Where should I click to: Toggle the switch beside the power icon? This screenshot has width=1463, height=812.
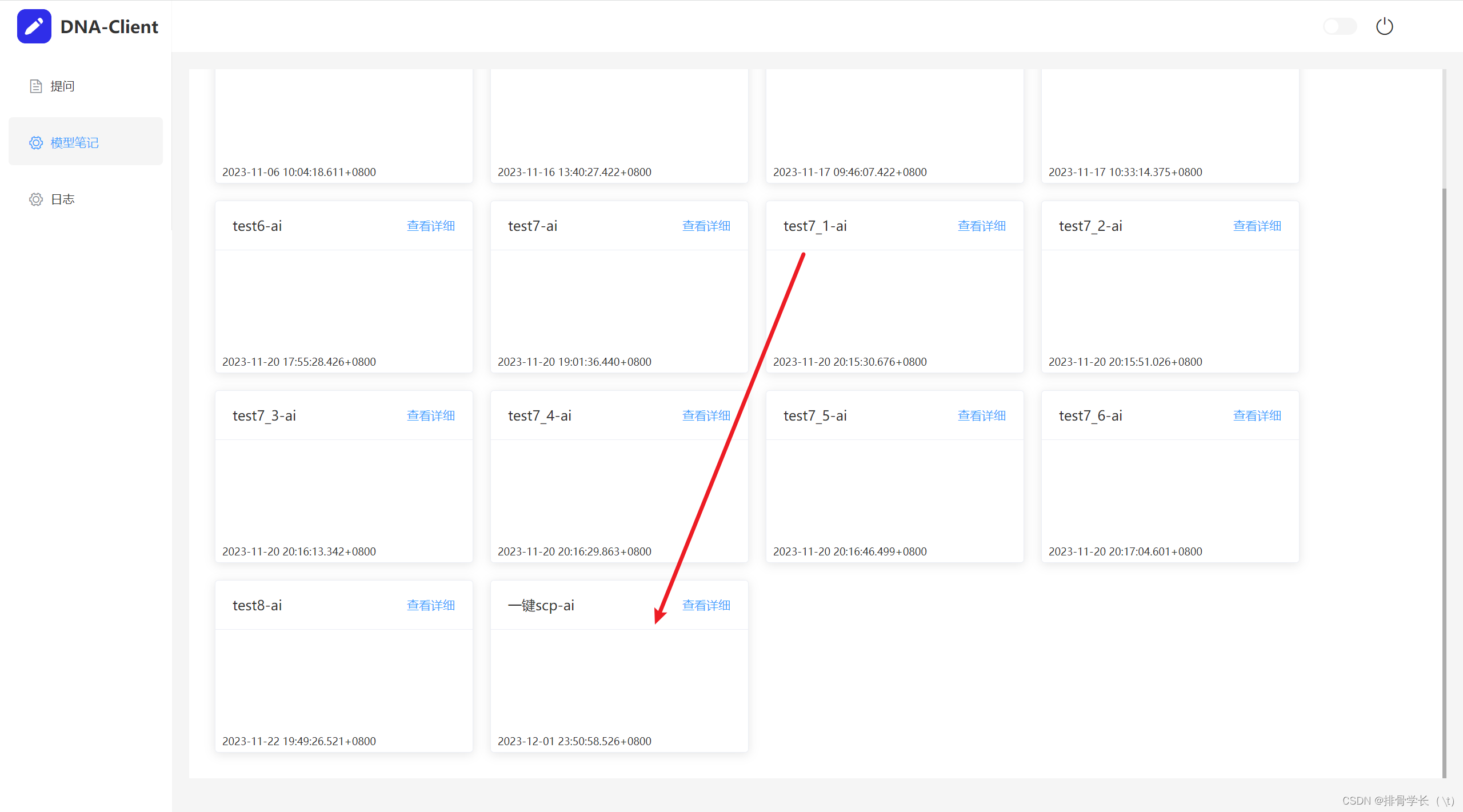[x=1340, y=26]
